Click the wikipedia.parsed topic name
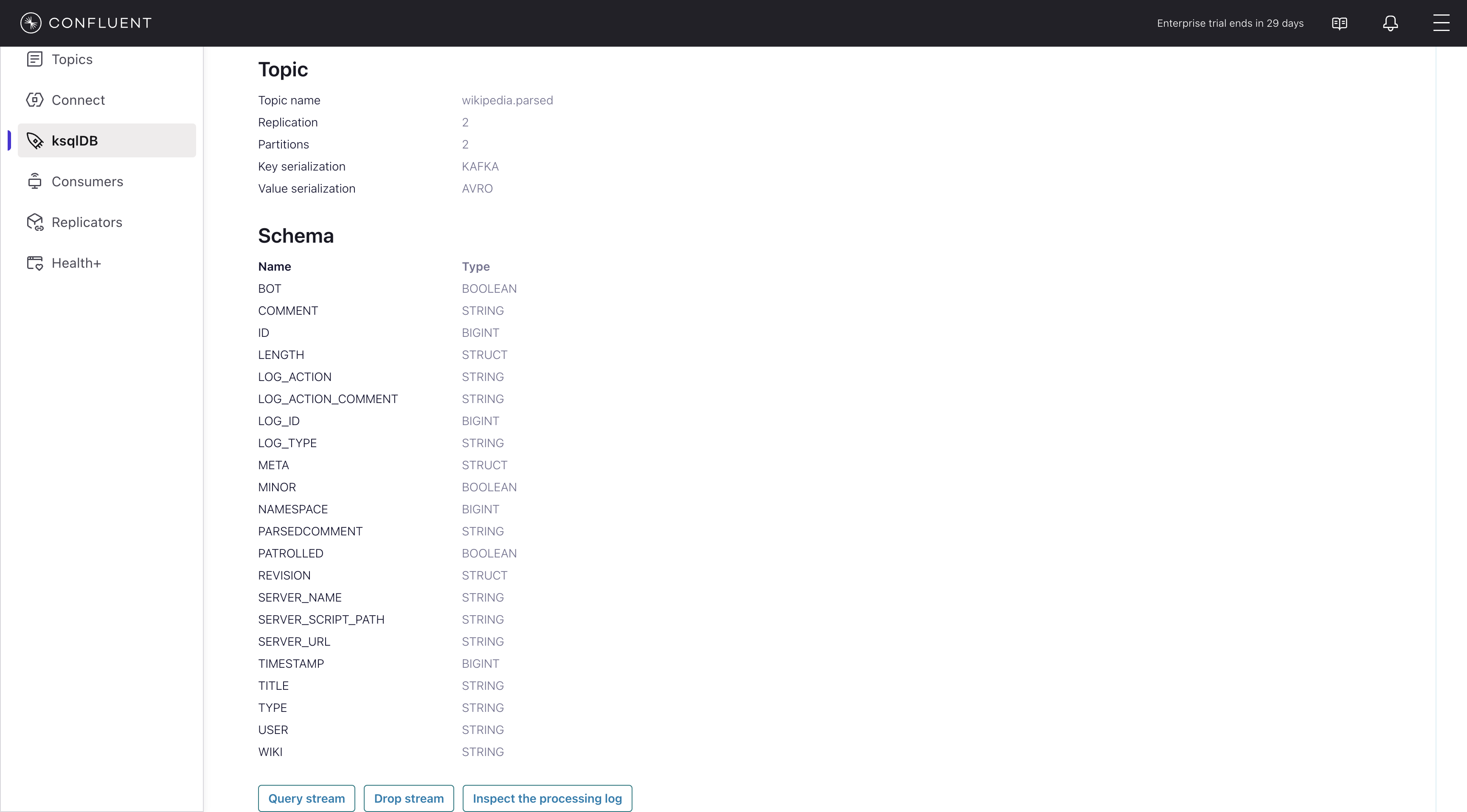Screen dimensions: 1467x812 point(507,100)
